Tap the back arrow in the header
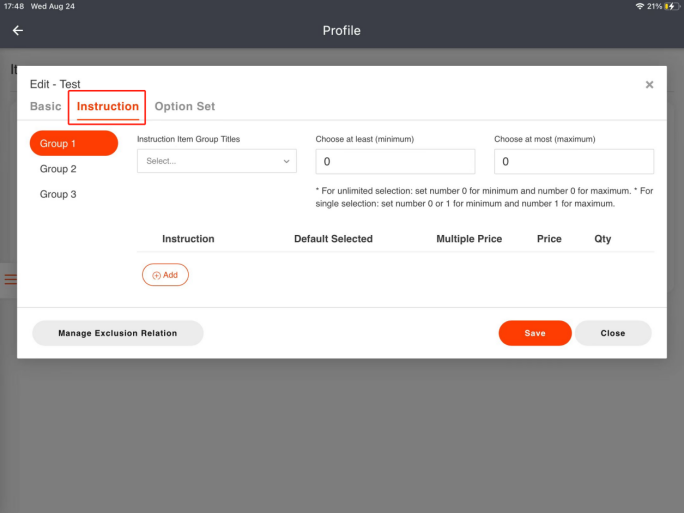Viewport: 685px width, 514px height. [x=17, y=31]
